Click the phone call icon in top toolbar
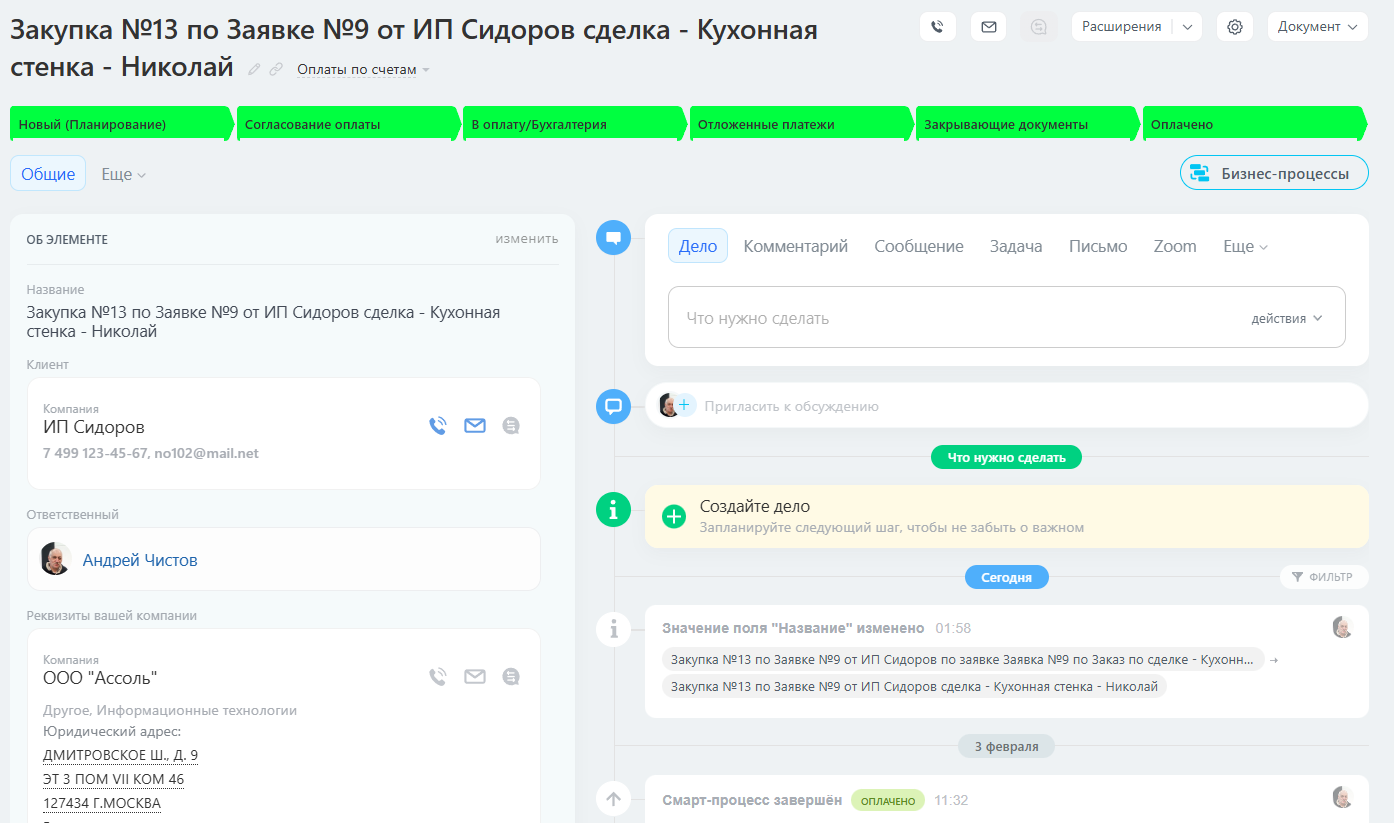 tap(937, 27)
